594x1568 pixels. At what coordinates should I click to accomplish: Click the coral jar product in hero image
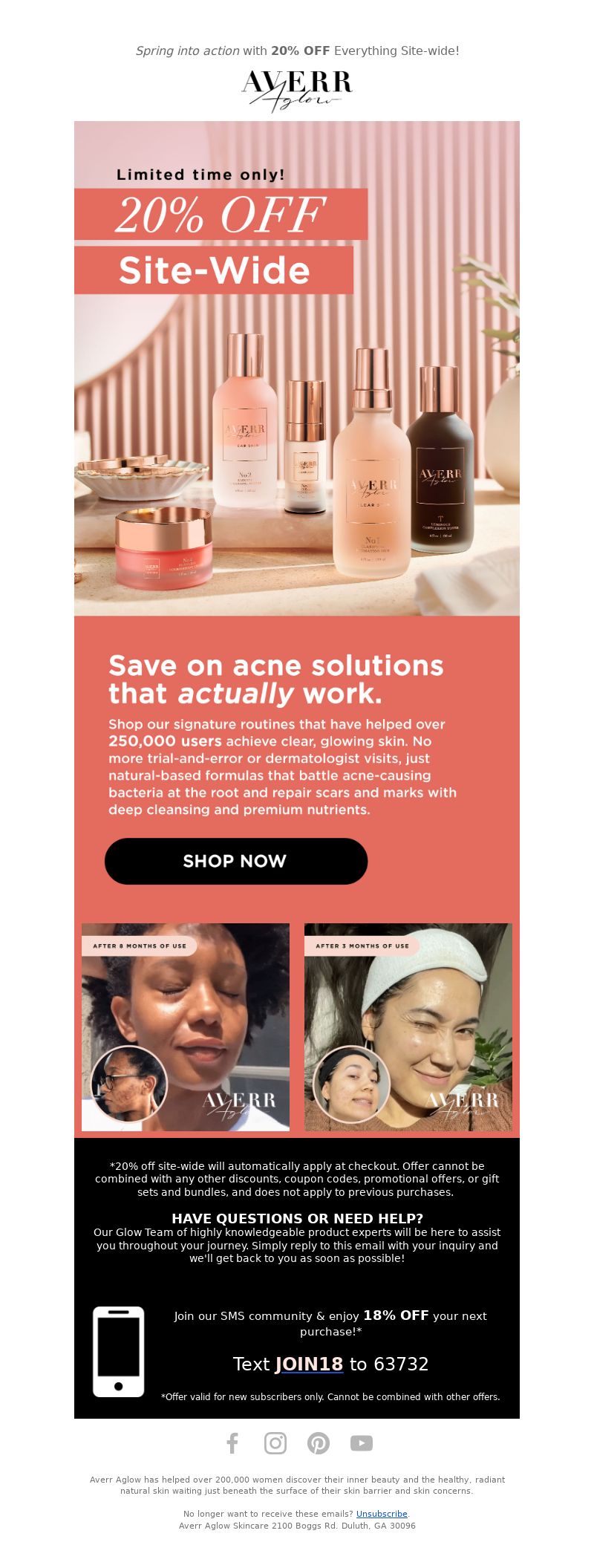coord(163,548)
